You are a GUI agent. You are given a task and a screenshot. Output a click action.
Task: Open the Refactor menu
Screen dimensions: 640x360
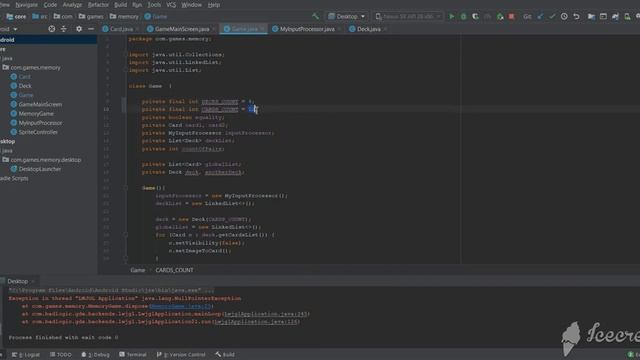98,5
